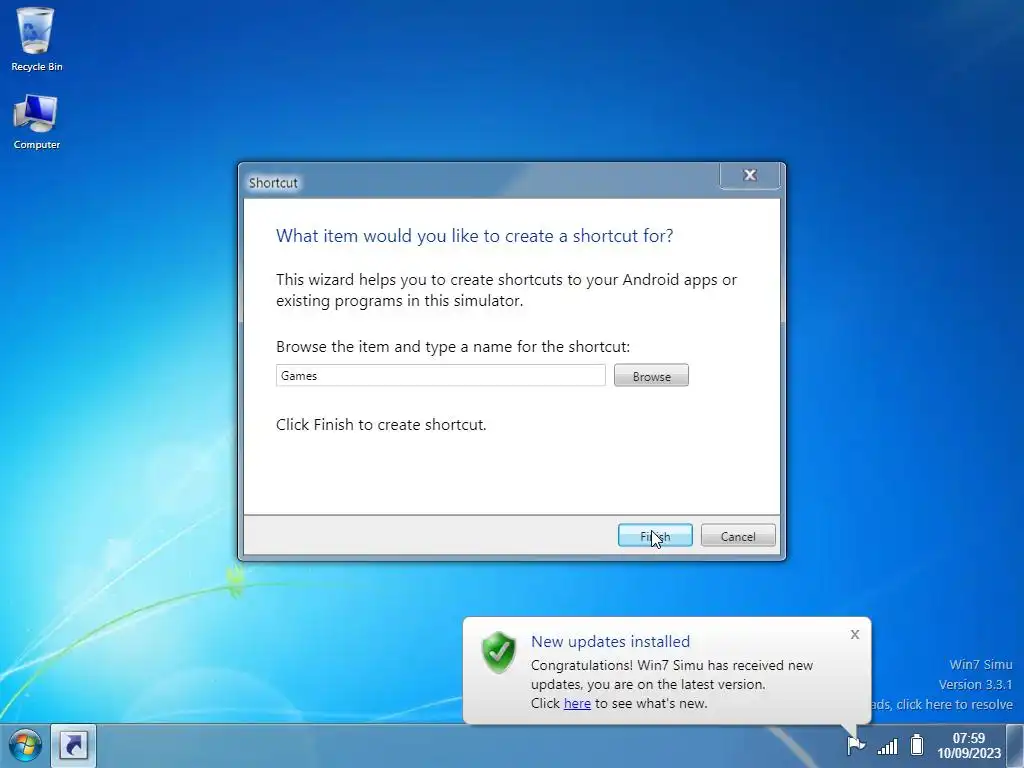Focus the shortcut name field containing Games
This screenshot has height=768, width=1024.
441,376
